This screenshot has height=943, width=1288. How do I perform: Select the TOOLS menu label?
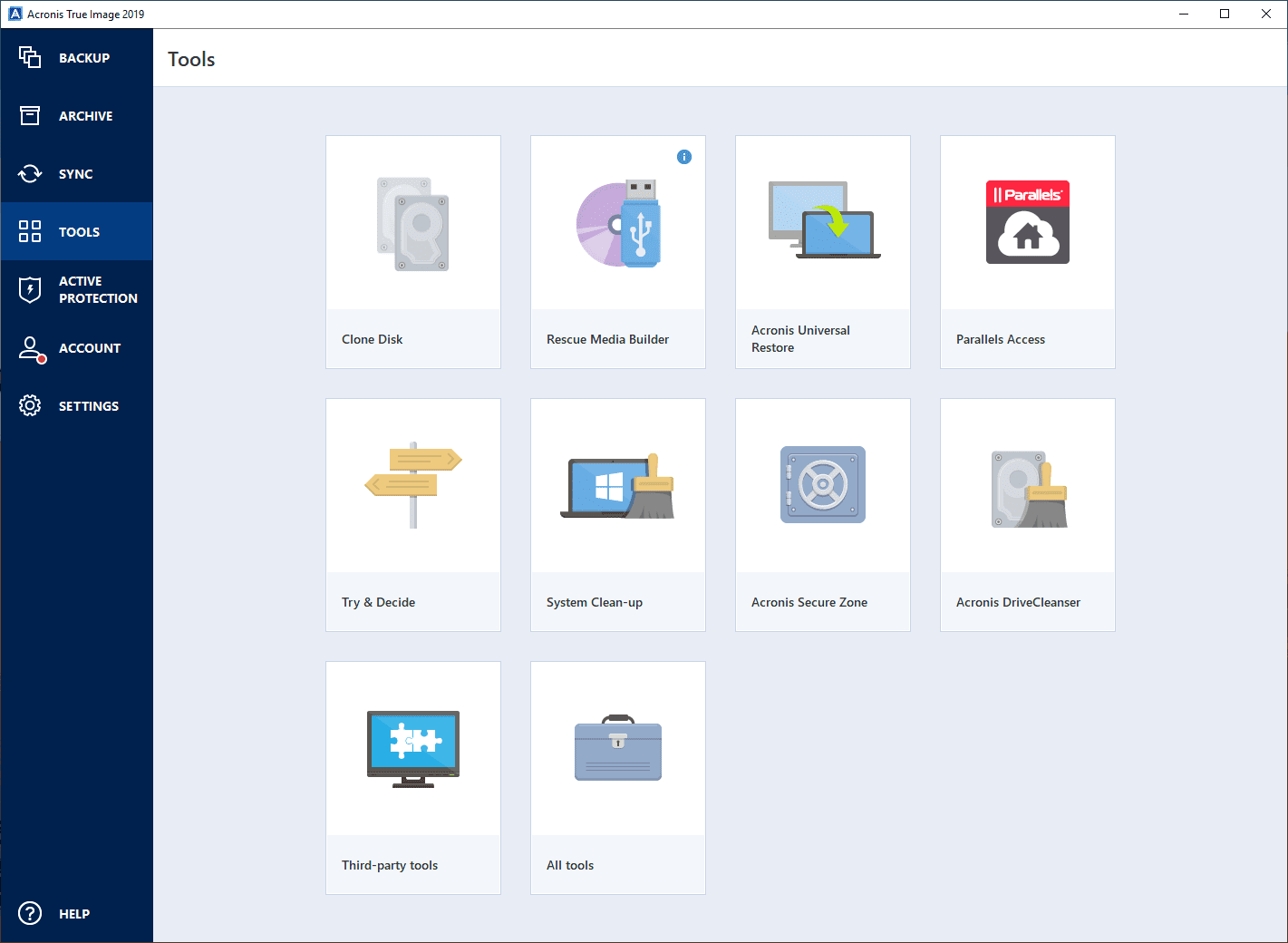80,232
